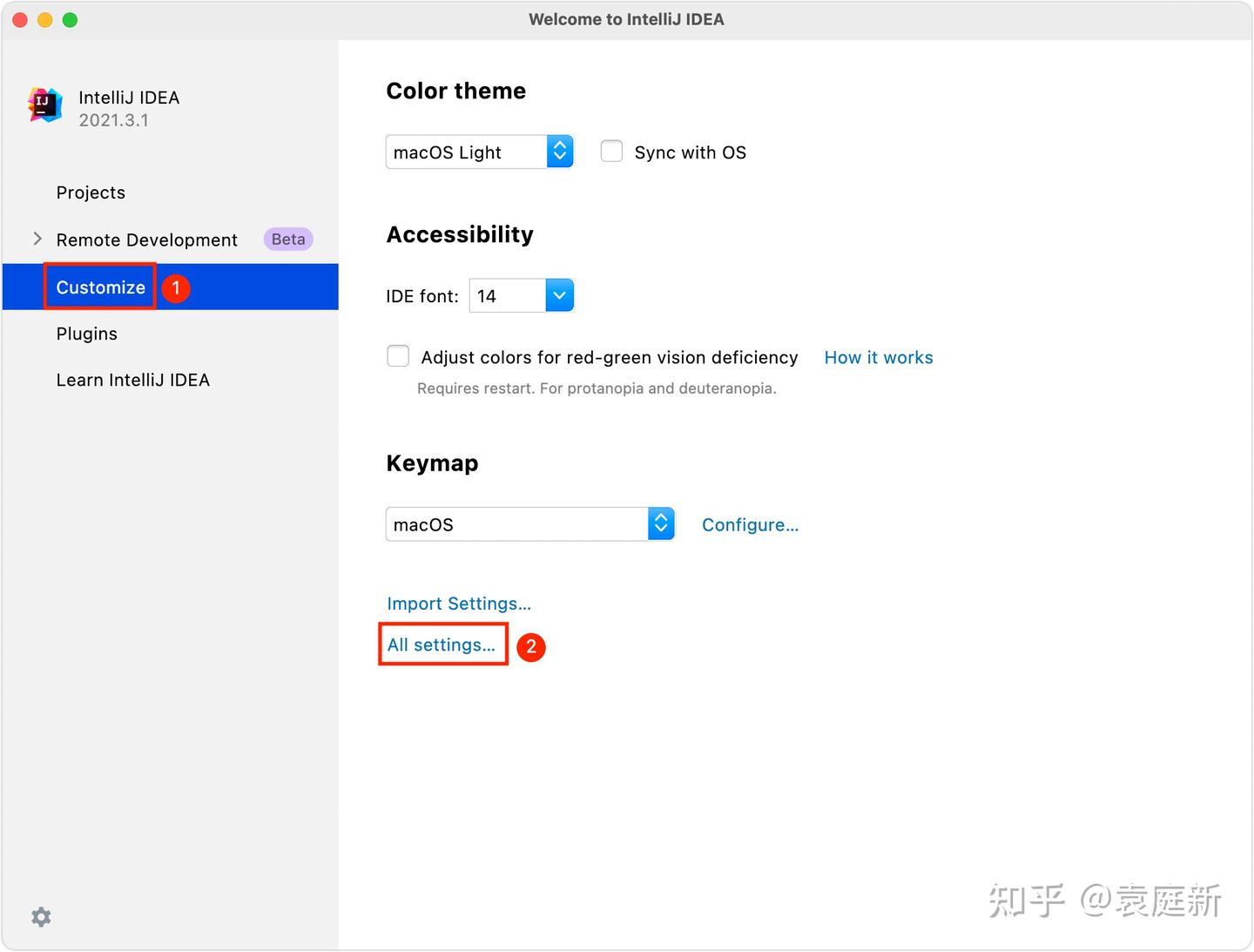Click the IntelliJ IDEA logo icon
Viewport: 1254px width, 952px height.
pyautogui.click(x=44, y=105)
